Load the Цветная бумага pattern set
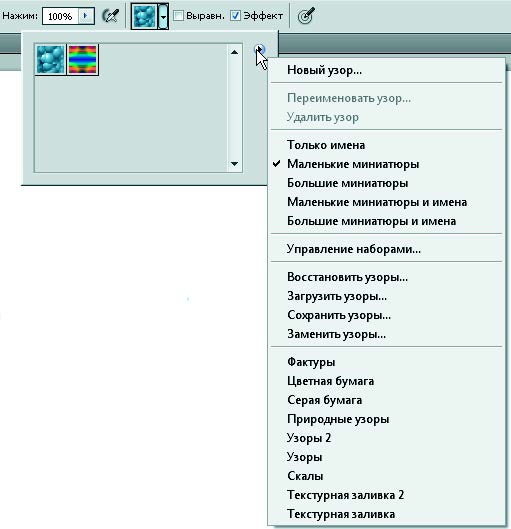 click(x=387, y=381)
